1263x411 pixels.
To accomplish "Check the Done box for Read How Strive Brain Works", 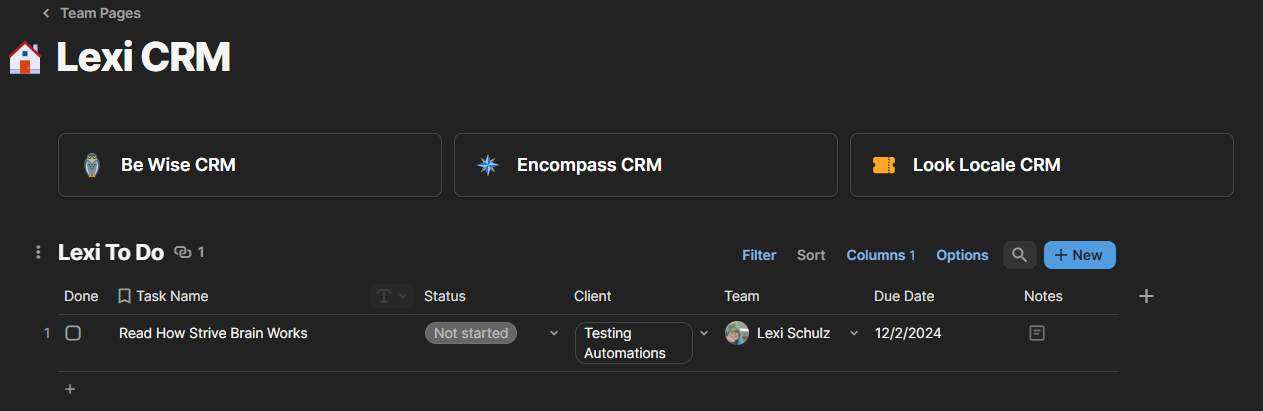I will [x=73, y=333].
